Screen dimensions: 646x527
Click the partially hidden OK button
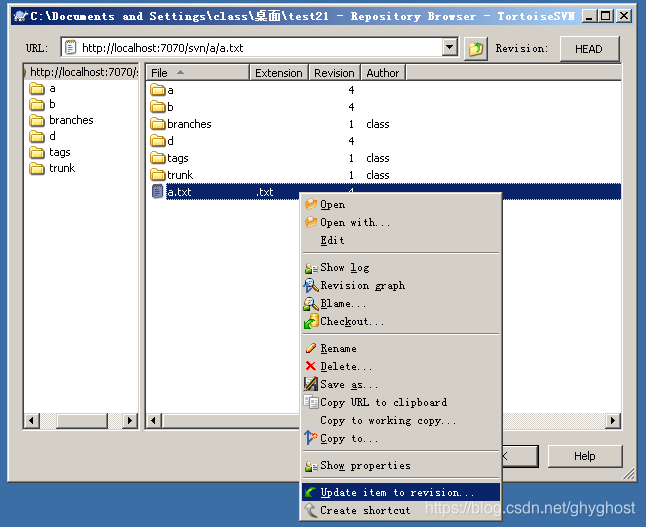tap(520, 456)
